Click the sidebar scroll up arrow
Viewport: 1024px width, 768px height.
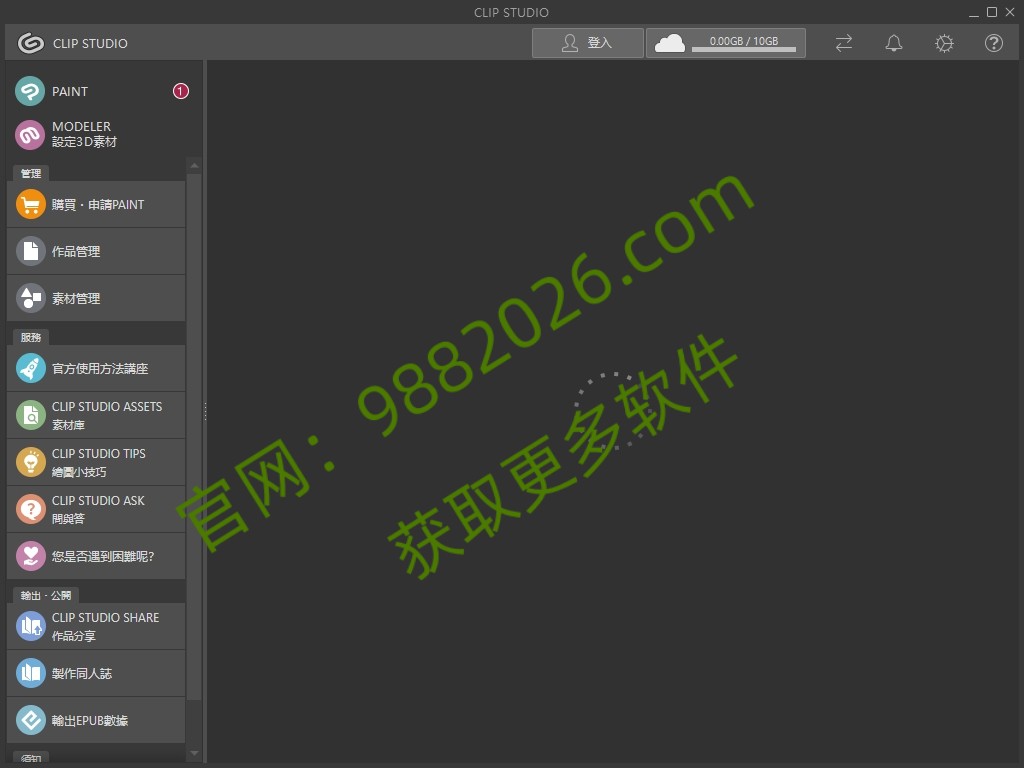point(194,165)
